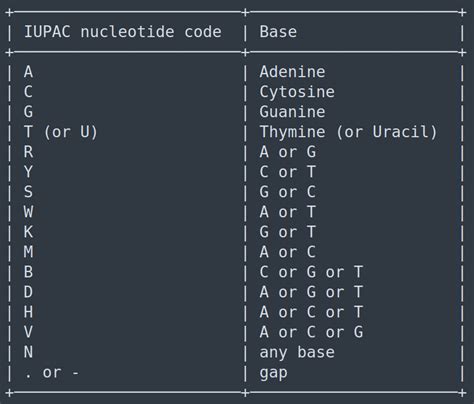
Task: Click the 'A or C' base entry
Action: (x=287, y=252)
